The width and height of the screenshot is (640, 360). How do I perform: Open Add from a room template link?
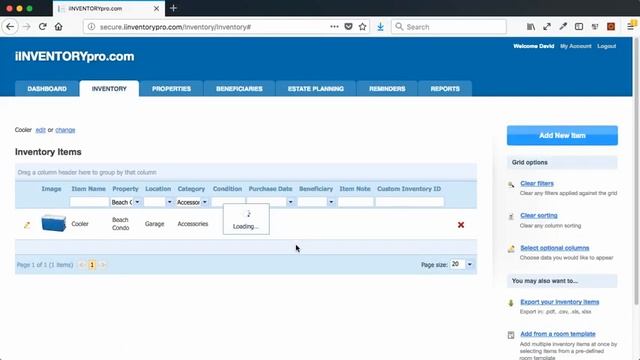[x=558, y=334]
